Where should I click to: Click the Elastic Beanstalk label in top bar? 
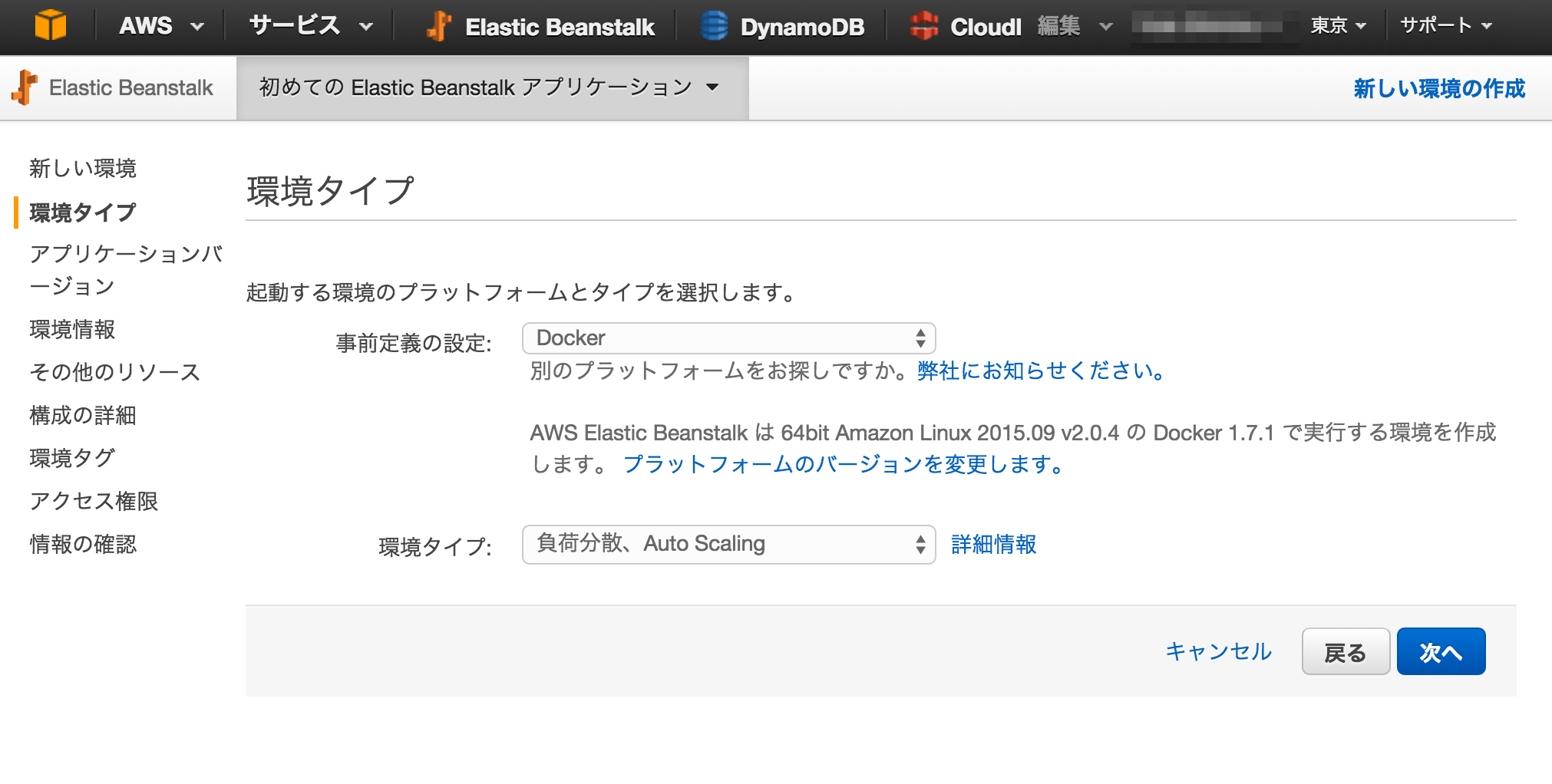point(560,27)
